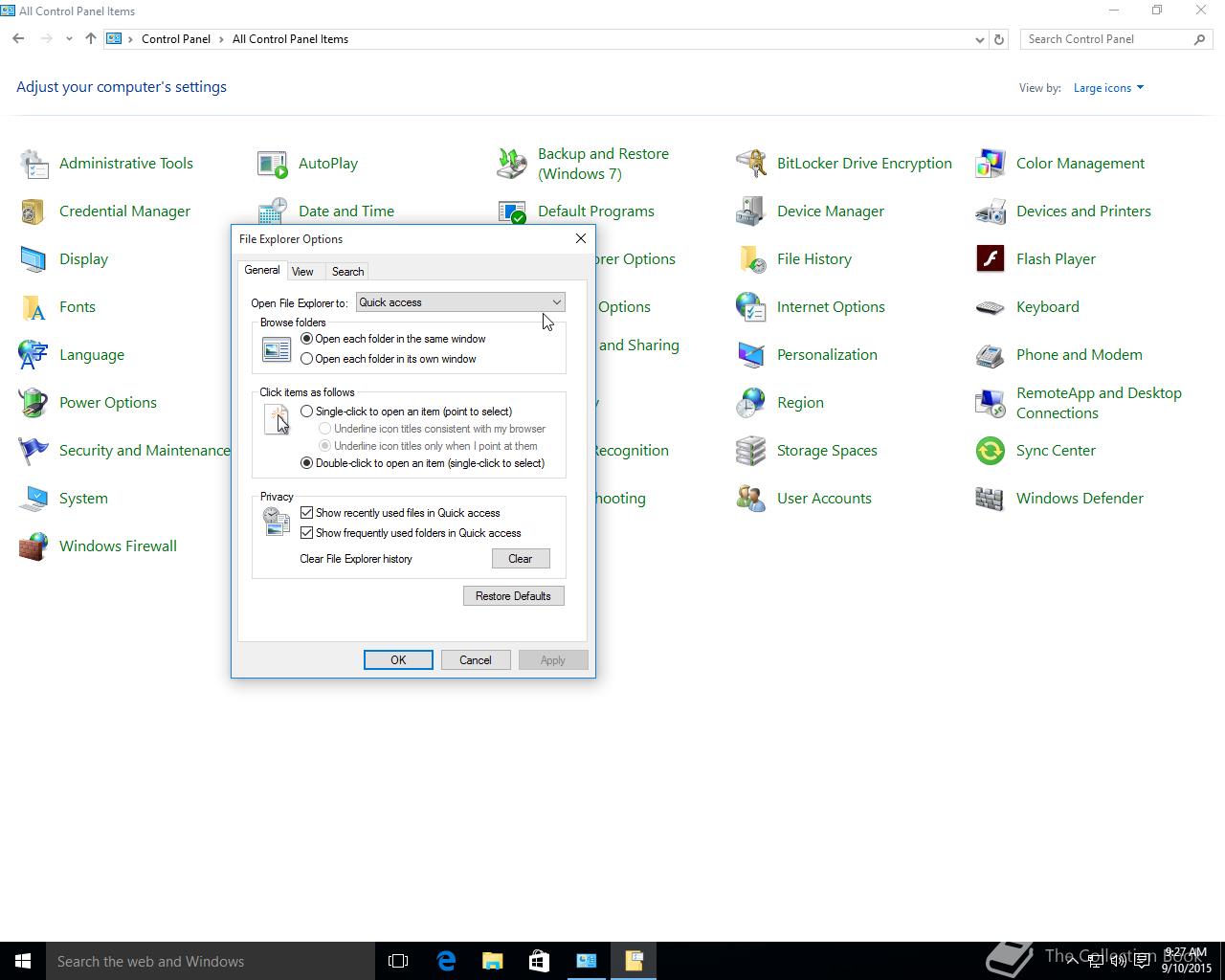Screen dimensions: 1225x980
Task: Expand the Open File Explorer to dropdown
Action: tap(460, 302)
